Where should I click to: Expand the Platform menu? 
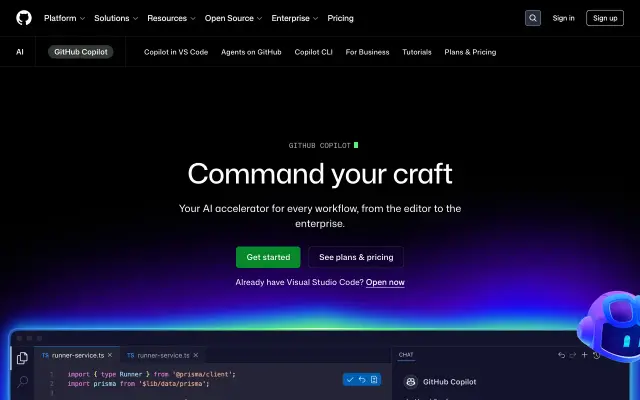tap(64, 18)
